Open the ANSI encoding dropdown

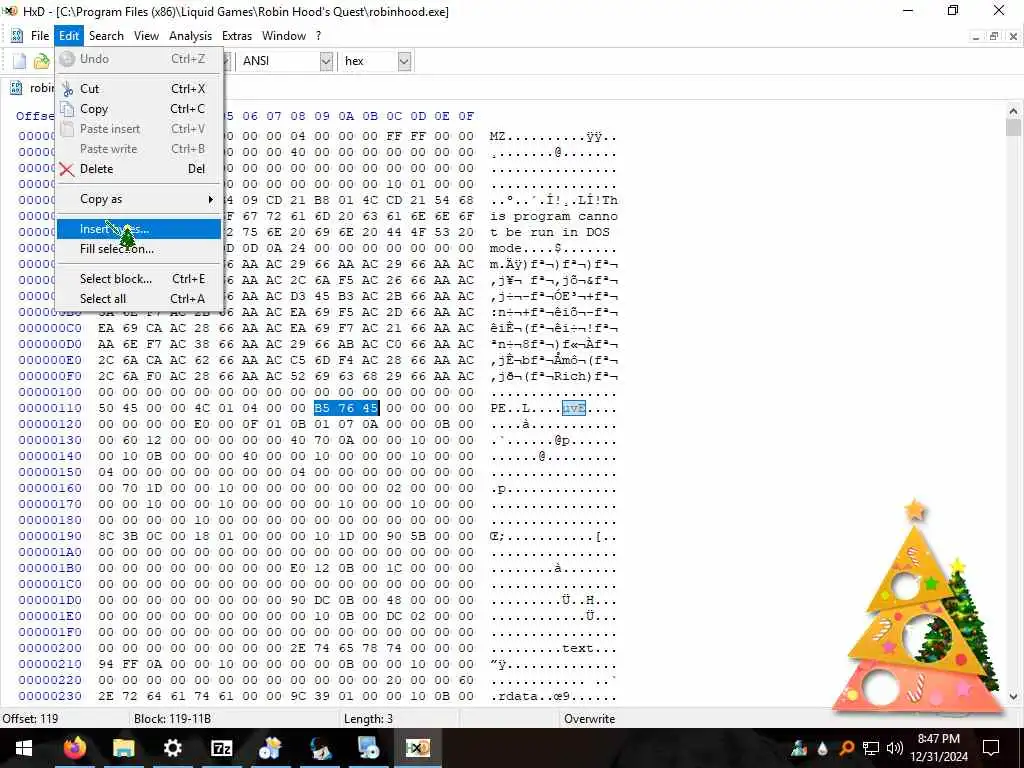point(326,61)
